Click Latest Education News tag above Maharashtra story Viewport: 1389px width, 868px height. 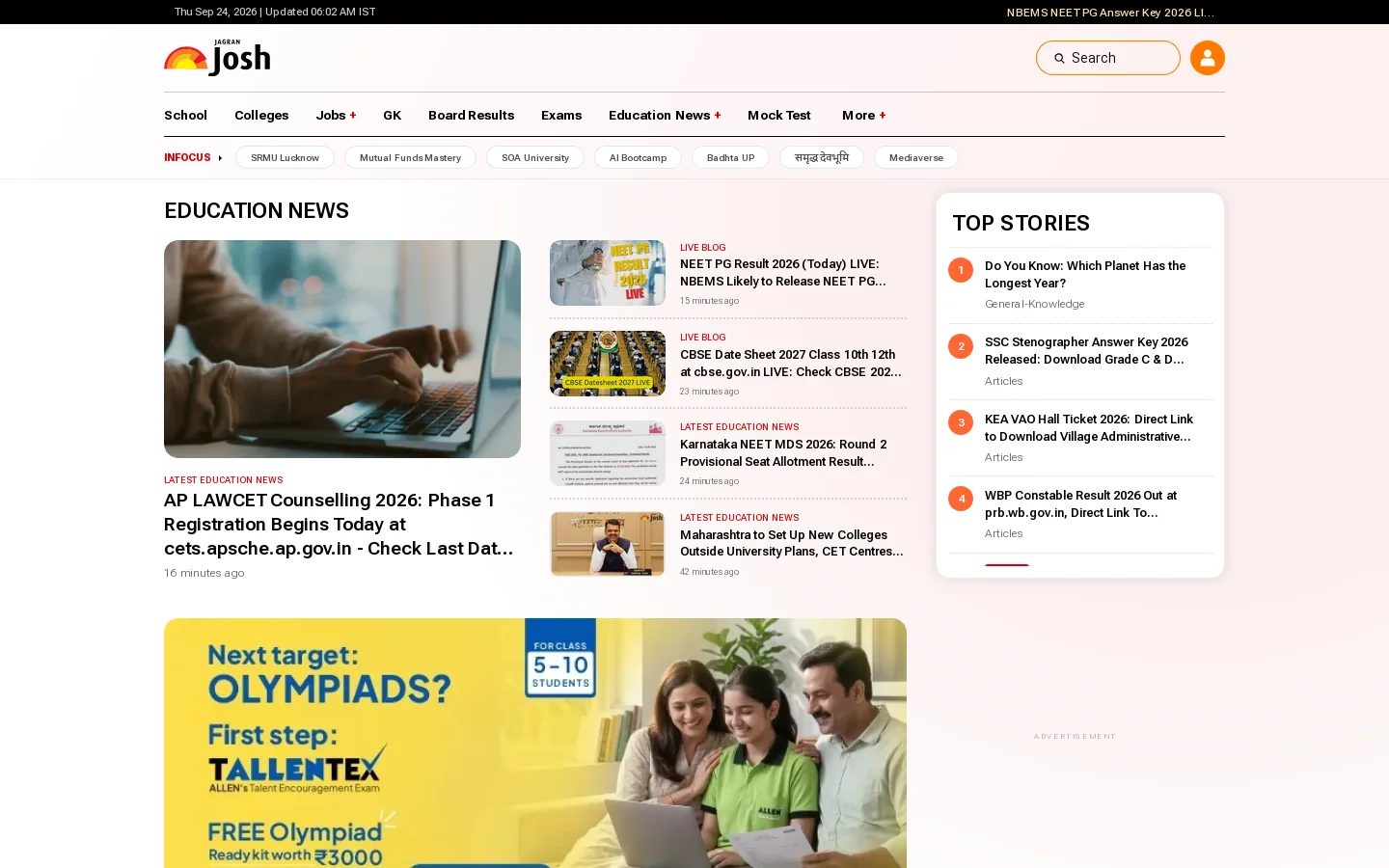tap(739, 518)
